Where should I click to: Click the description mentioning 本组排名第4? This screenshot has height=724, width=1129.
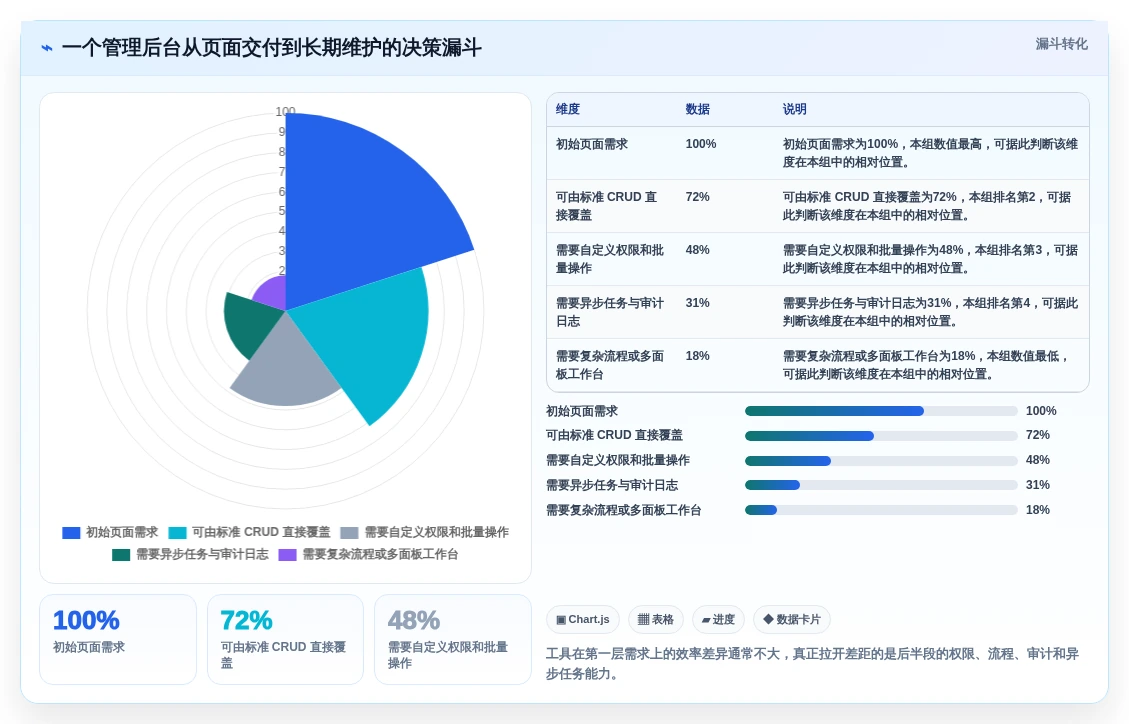coord(930,312)
